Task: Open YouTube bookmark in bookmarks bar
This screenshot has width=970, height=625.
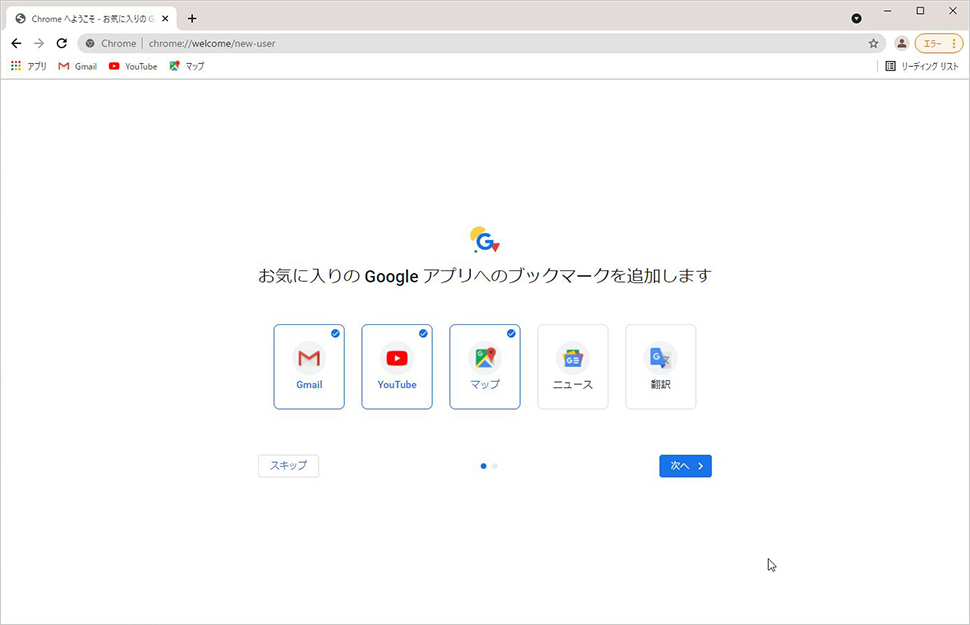Action: coord(133,66)
